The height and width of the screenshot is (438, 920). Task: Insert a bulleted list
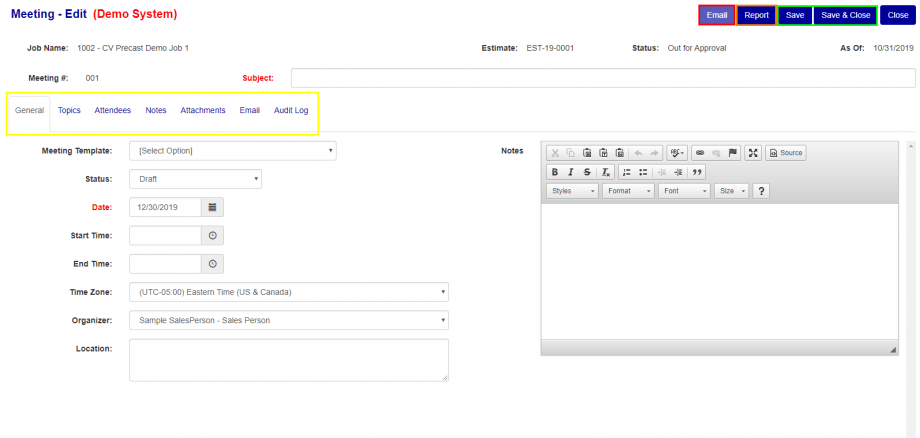[643, 172]
